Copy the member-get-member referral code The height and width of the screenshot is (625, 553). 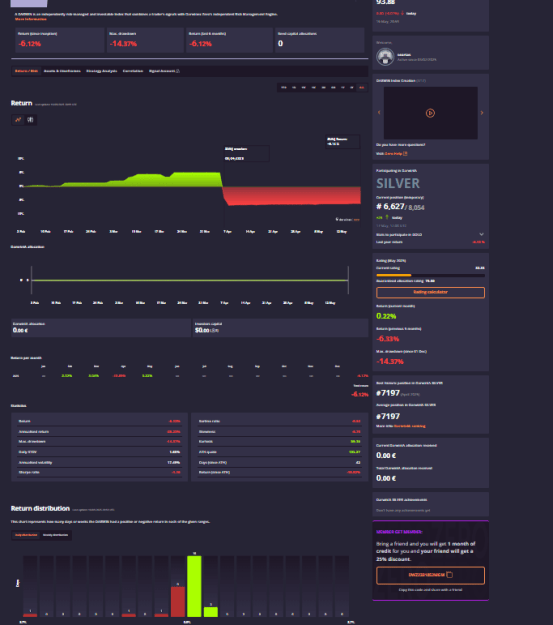coord(430,575)
